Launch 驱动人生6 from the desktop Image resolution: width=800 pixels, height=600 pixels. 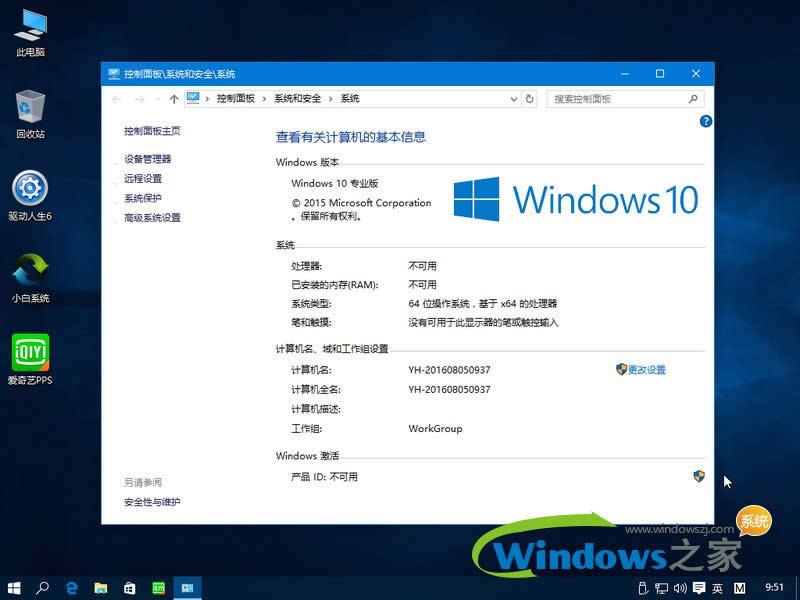click(31, 188)
